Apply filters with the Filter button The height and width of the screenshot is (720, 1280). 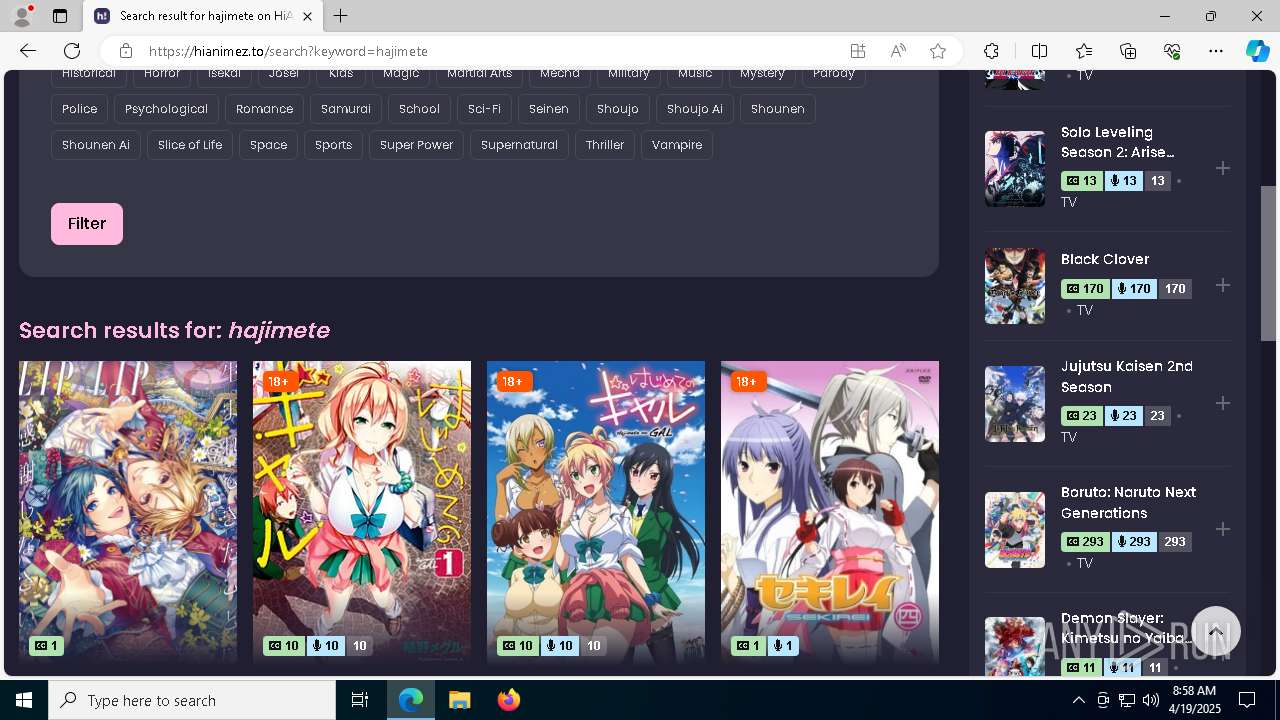[x=87, y=224]
